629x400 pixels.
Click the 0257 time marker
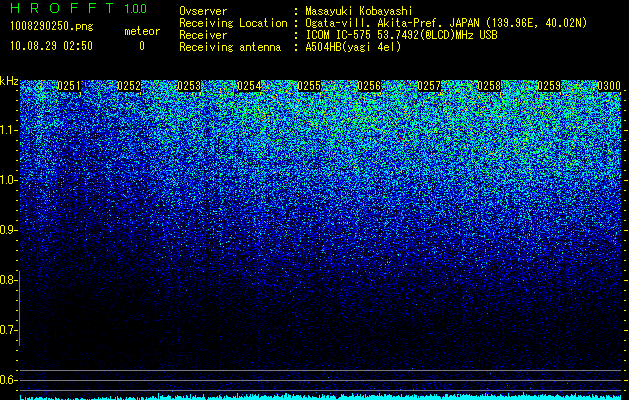click(429, 86)
